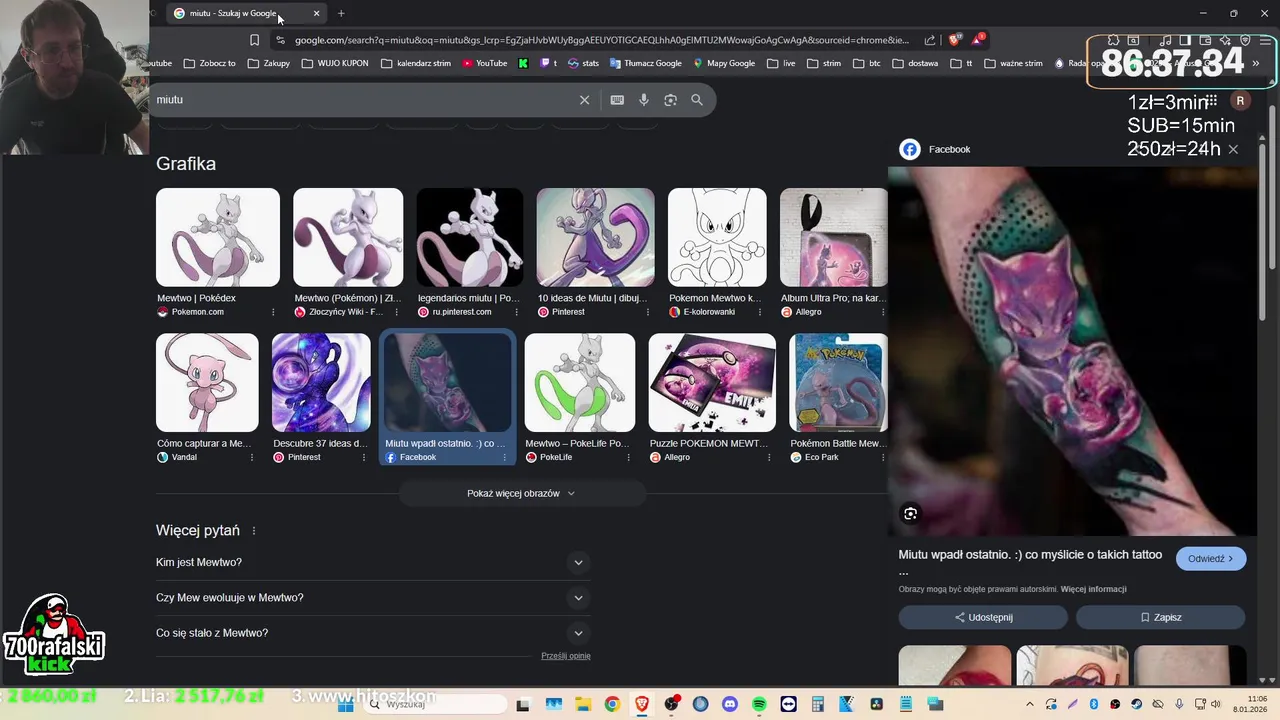Open the Tłumacz Google bookmark
Image resolution: width=1280 pixels, height=720 pixels.
645,63
